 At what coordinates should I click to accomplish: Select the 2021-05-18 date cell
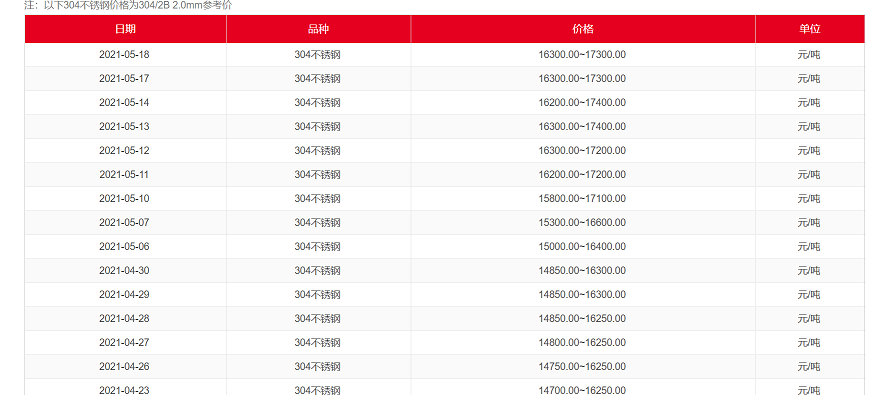(125, 55)
